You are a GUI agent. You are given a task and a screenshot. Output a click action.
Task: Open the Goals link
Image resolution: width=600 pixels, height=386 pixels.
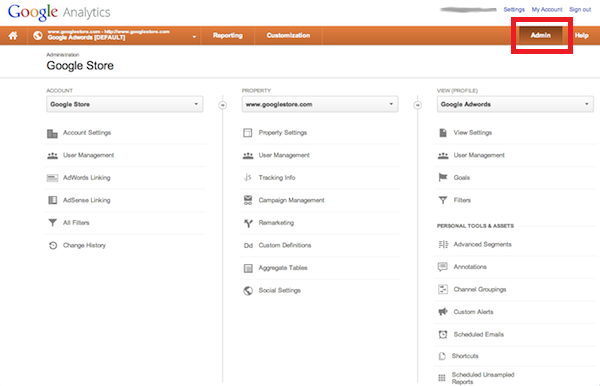click(462, 178)
